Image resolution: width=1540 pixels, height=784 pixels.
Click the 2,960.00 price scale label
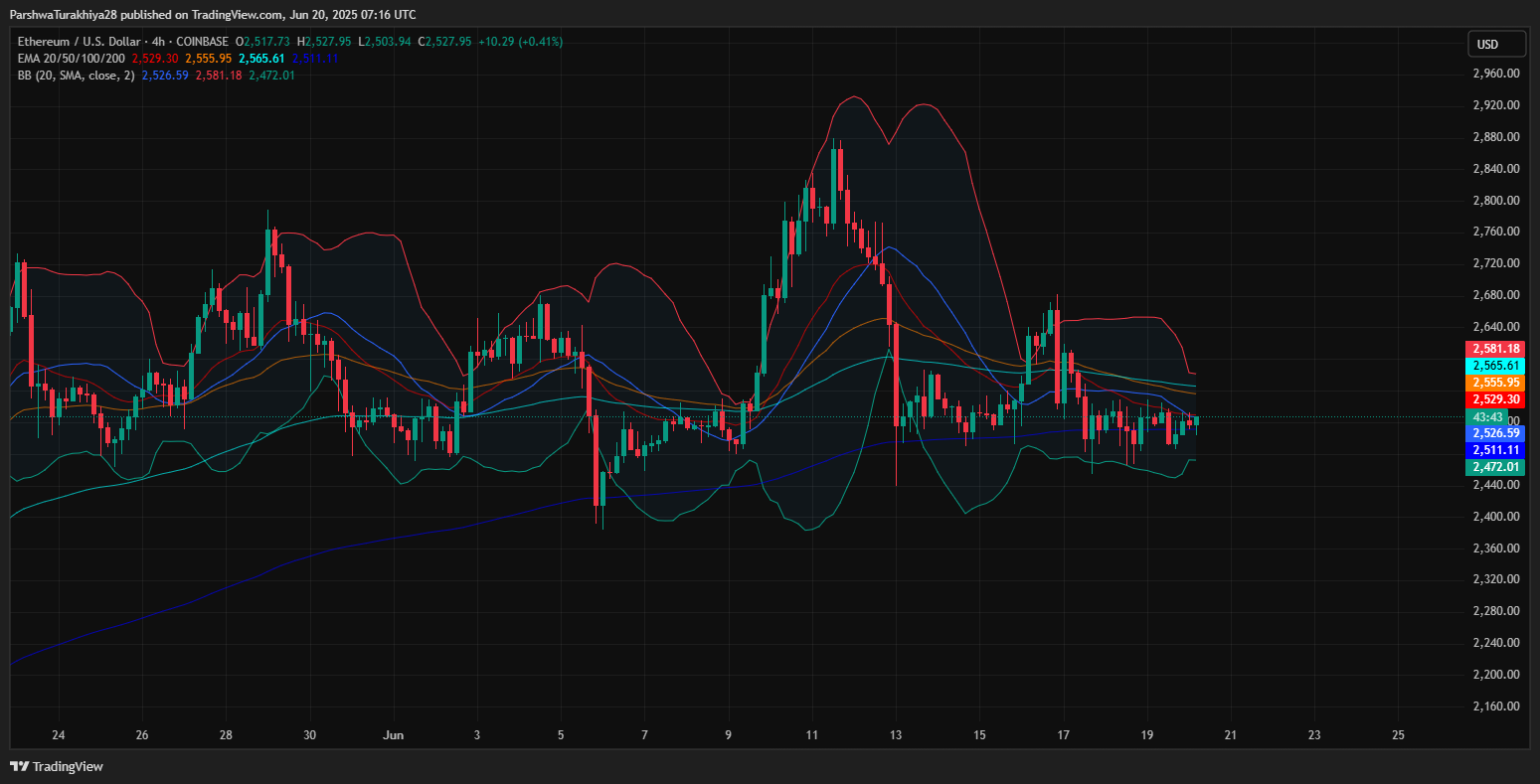pyautogui.click(x=1495, y=74)
